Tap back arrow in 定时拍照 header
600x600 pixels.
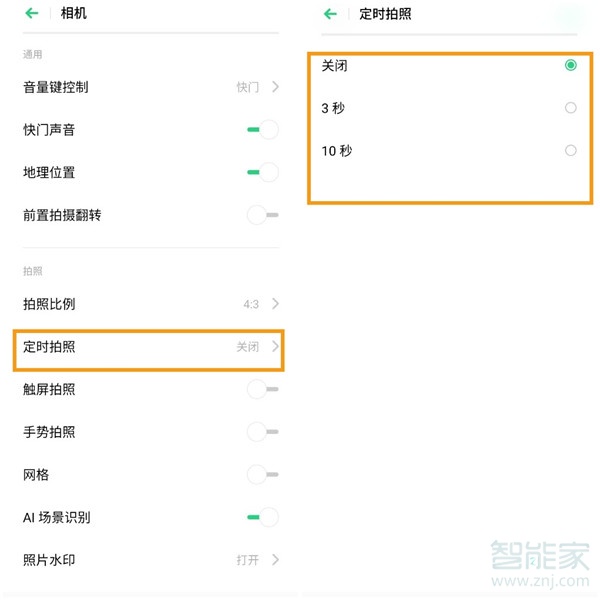[x=331, y=14]
